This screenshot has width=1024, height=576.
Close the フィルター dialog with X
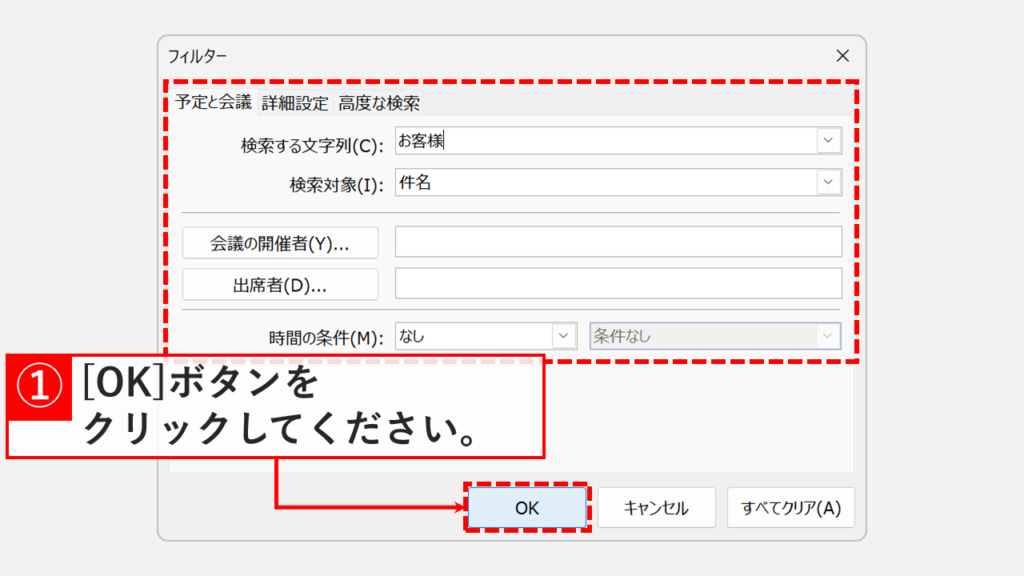(843, 55)
